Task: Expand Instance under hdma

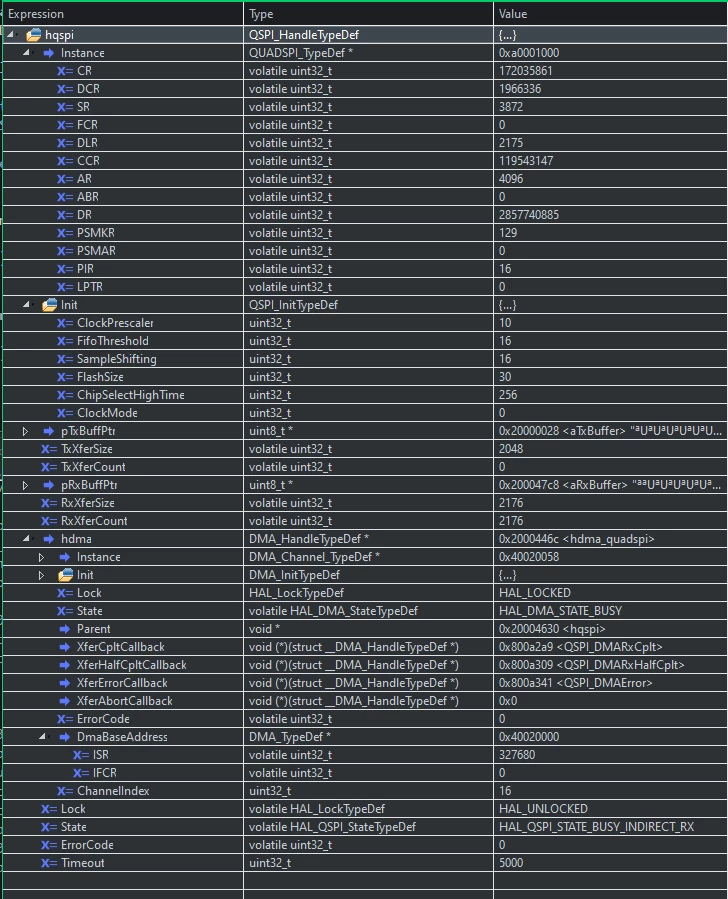Action: click(x=41, y=557)
